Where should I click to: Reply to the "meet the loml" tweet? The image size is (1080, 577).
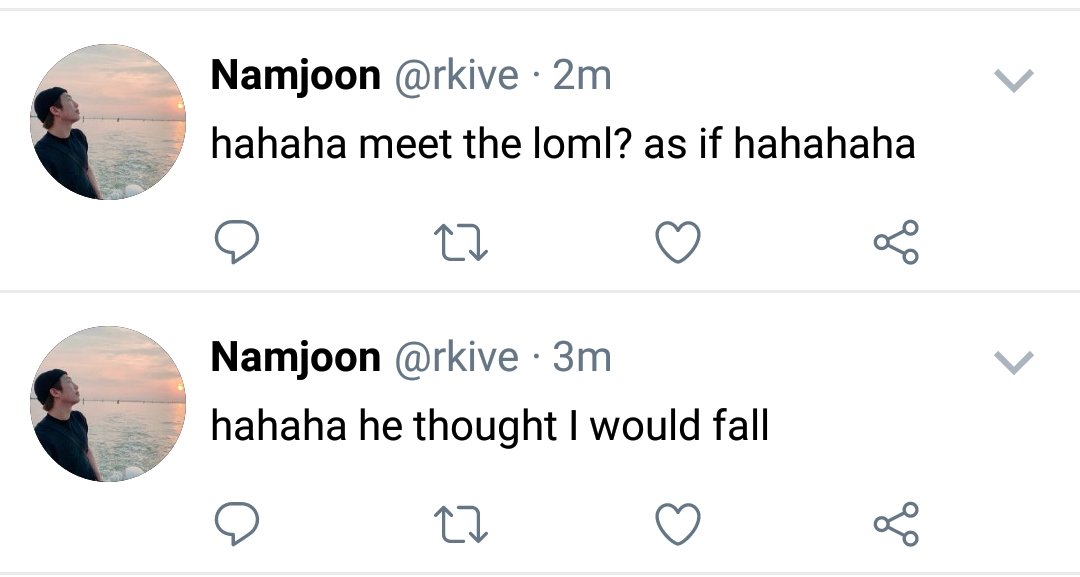point(237,242)
